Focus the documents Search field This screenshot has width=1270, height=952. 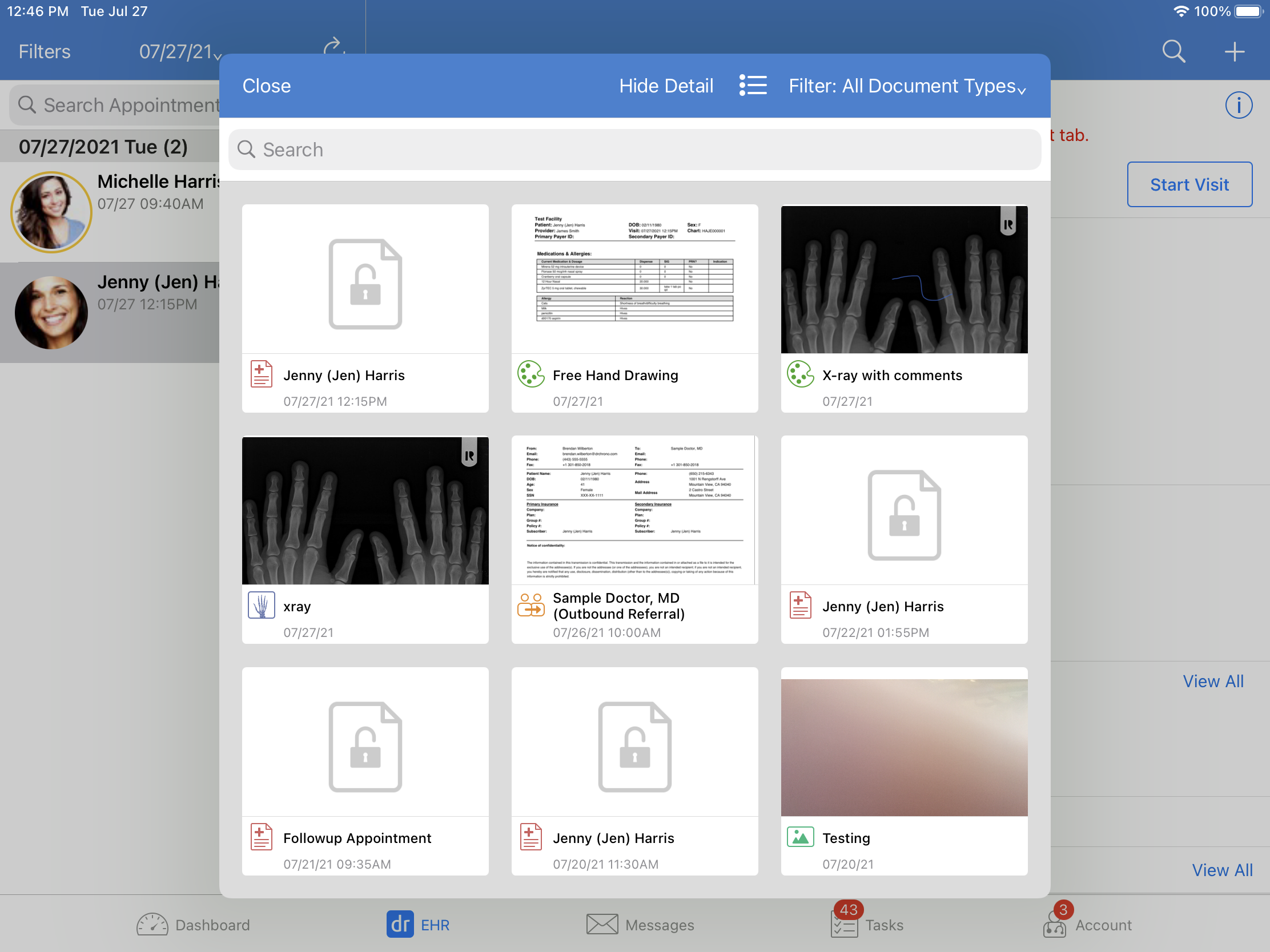[x=634, y=149]
